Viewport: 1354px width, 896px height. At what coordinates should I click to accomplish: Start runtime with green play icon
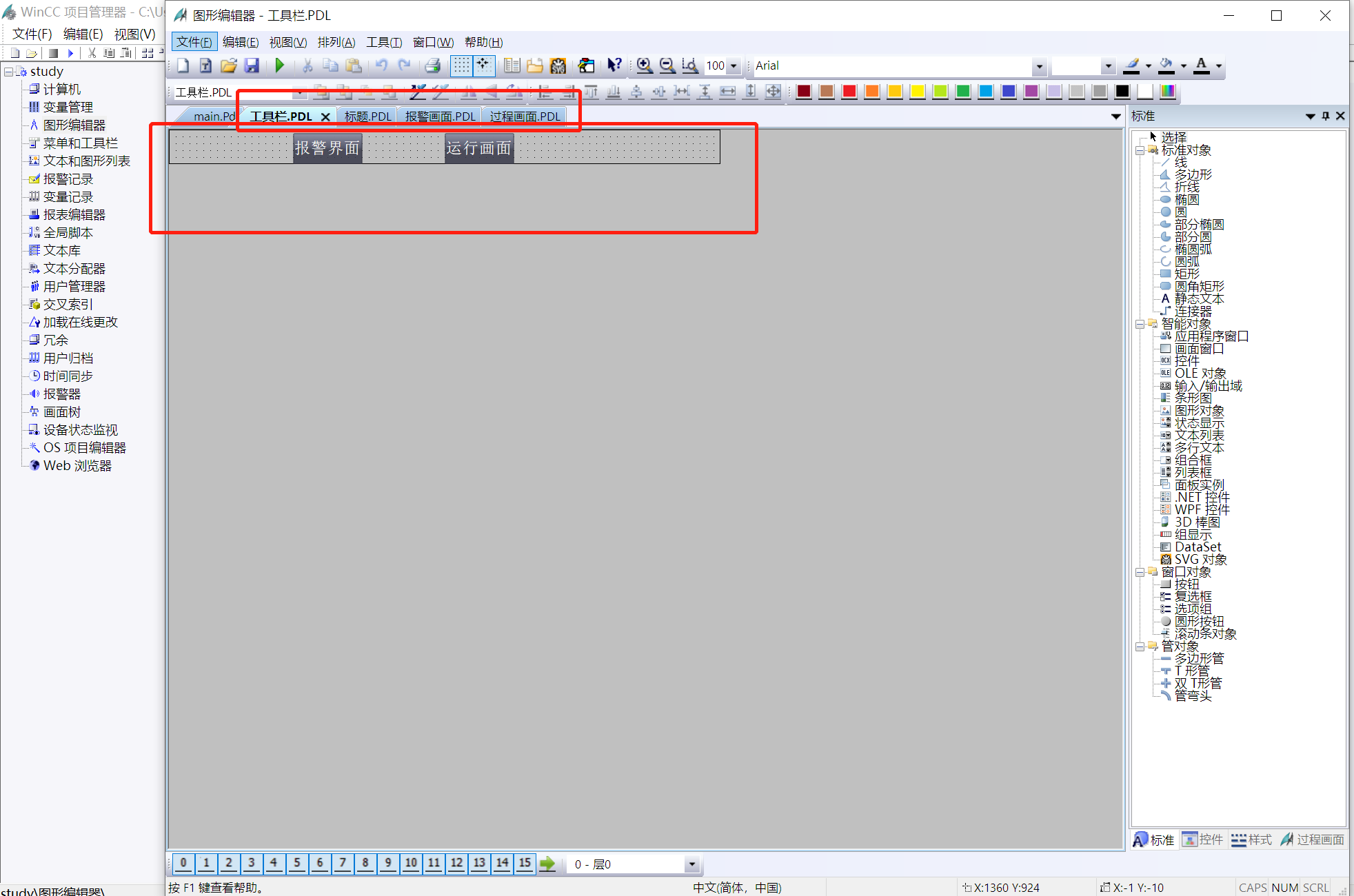(x=279, y=65)
